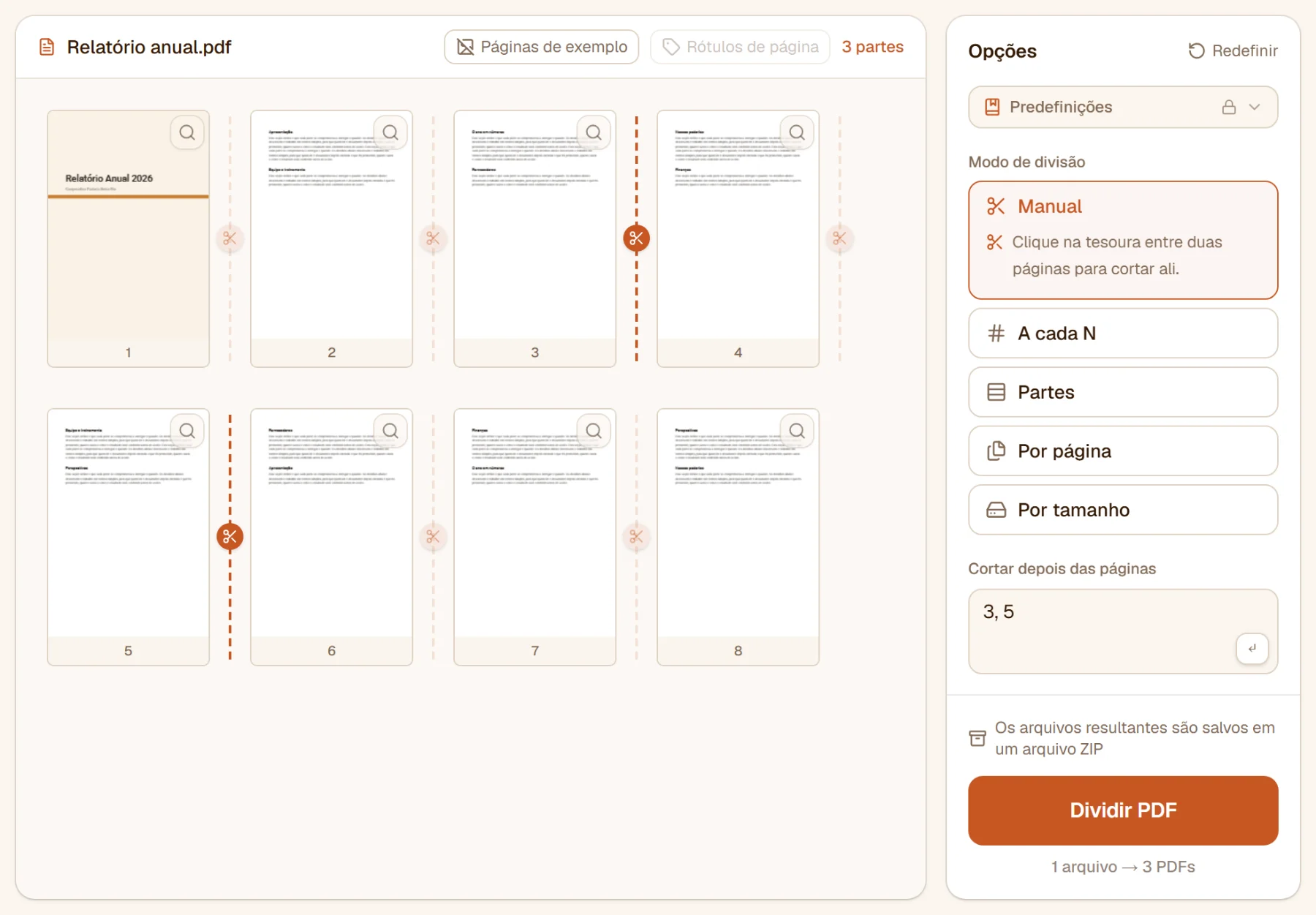Screen dimensions: 1316x915
Task: Select the Por página split mode
Action: click(x=1123, y=451)
